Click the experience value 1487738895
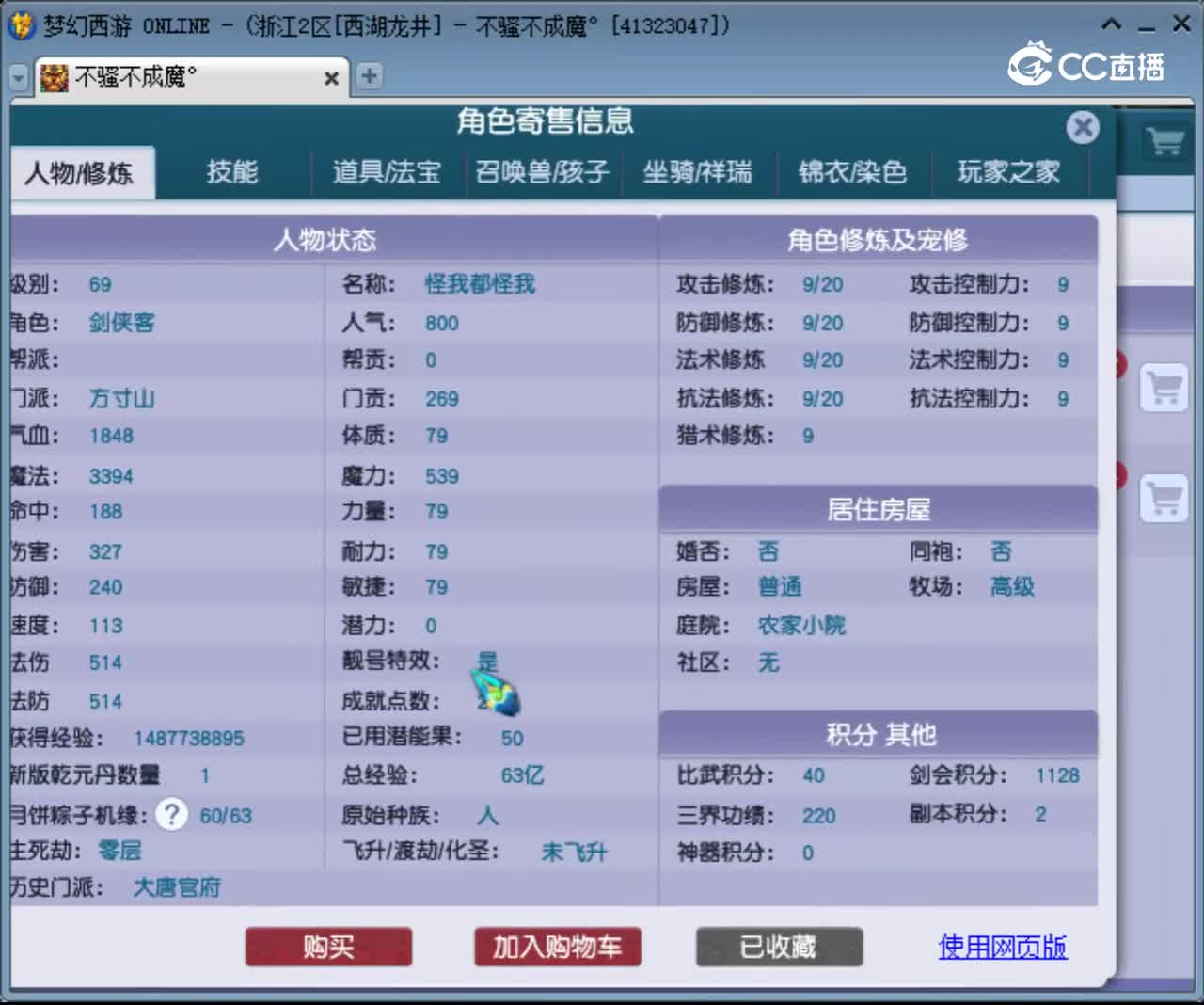This screenshot has width=1204, height=1005. click(x=189, y=739)
